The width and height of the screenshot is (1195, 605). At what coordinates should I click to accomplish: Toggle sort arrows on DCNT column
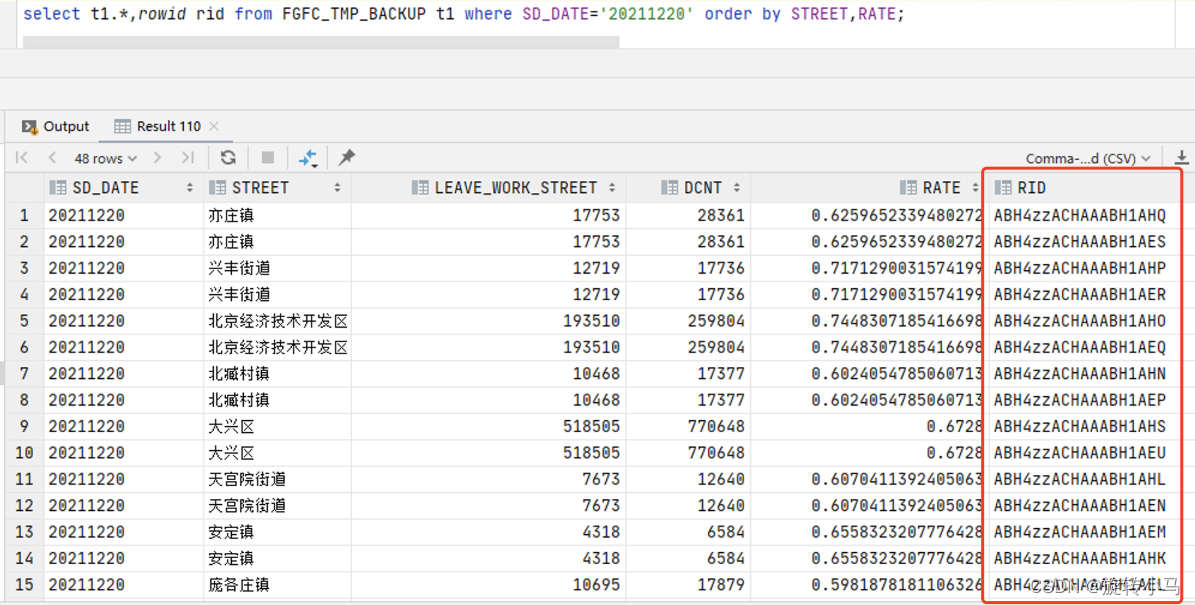736,187
